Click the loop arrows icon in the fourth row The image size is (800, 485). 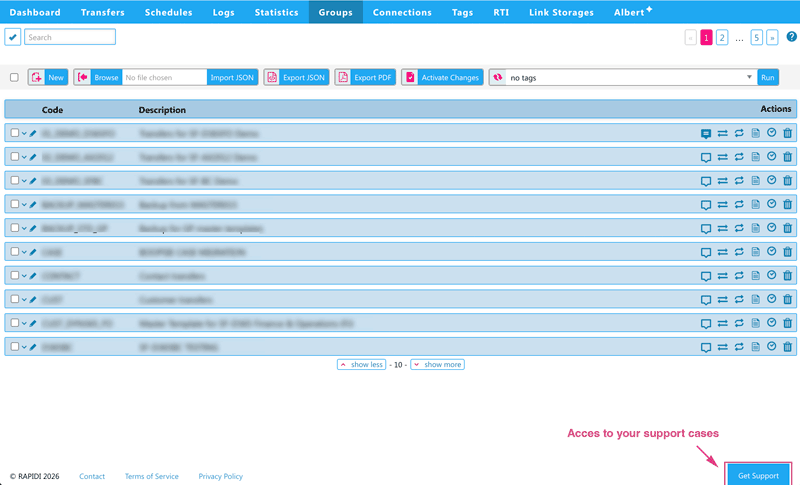(x=739, y=204)
